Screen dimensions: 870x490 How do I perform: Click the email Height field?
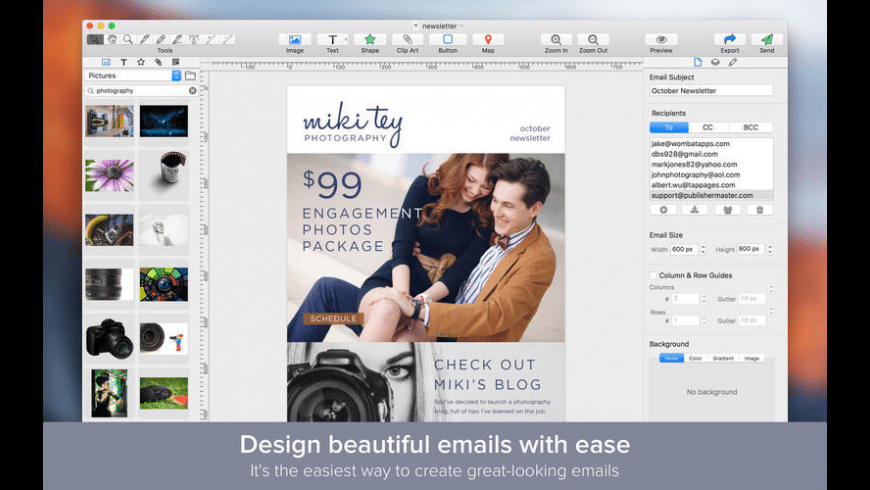pos(751,249)
